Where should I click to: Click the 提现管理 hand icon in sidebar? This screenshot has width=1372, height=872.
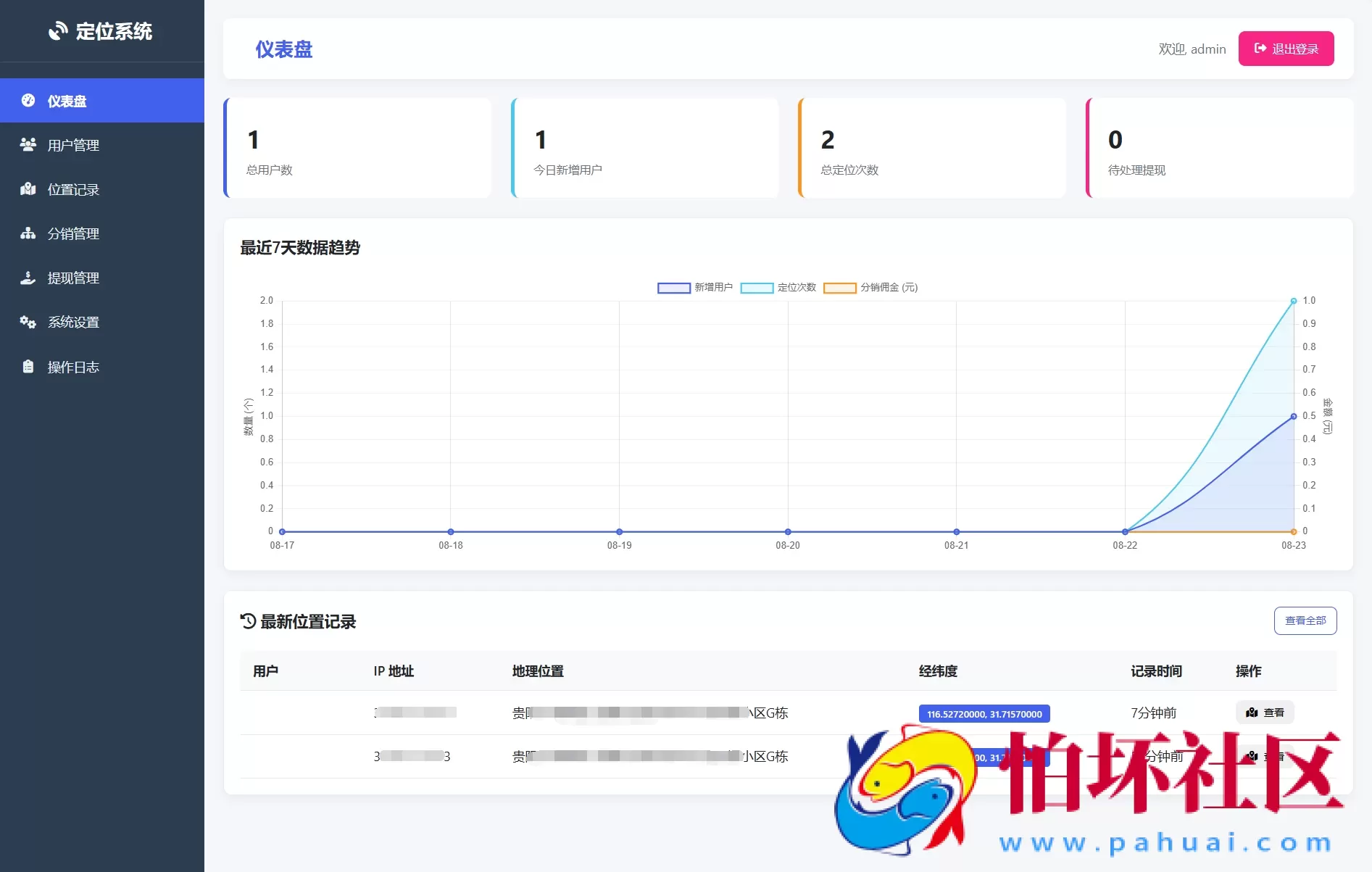(28, 278)
